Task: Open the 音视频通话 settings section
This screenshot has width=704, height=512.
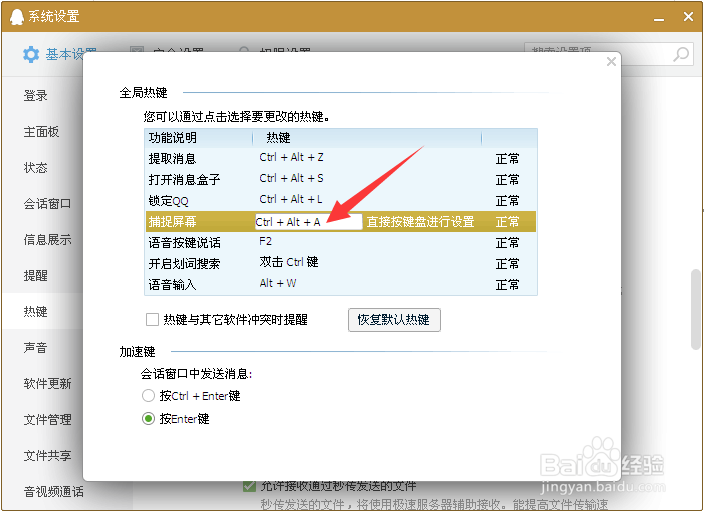Action: pos(53,491)
